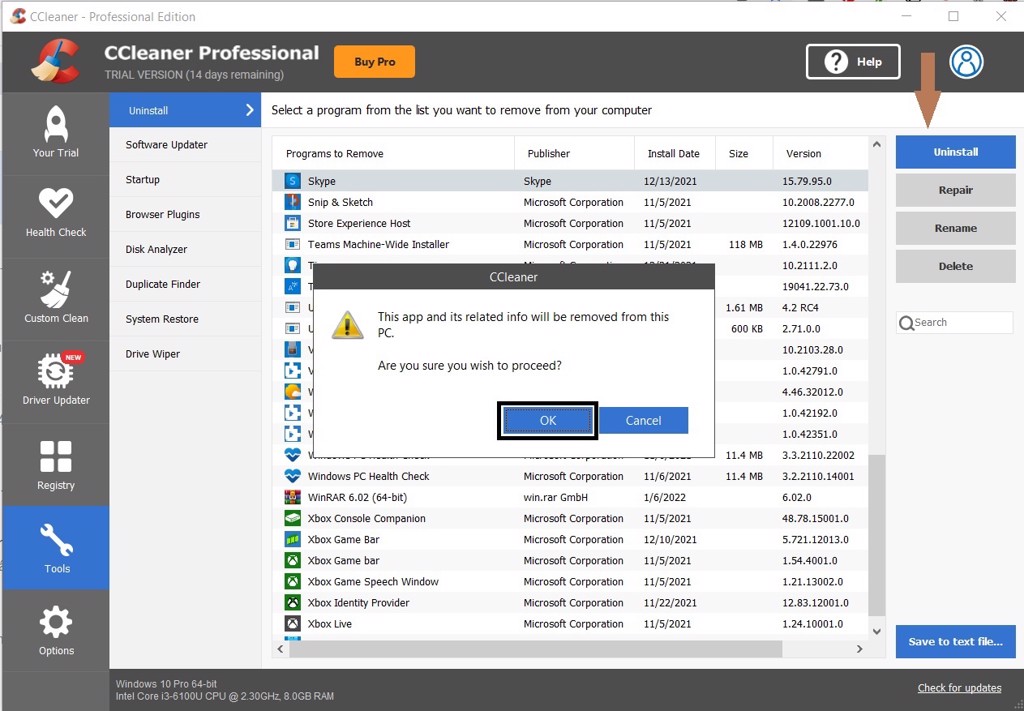Open Disk Analyzer section

(185, 249)
